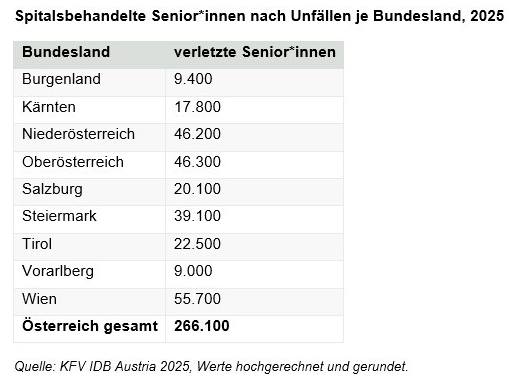Click the Quelle KFV IDB source note
This screenshot has width=519, height=391.
pos(211,367)
